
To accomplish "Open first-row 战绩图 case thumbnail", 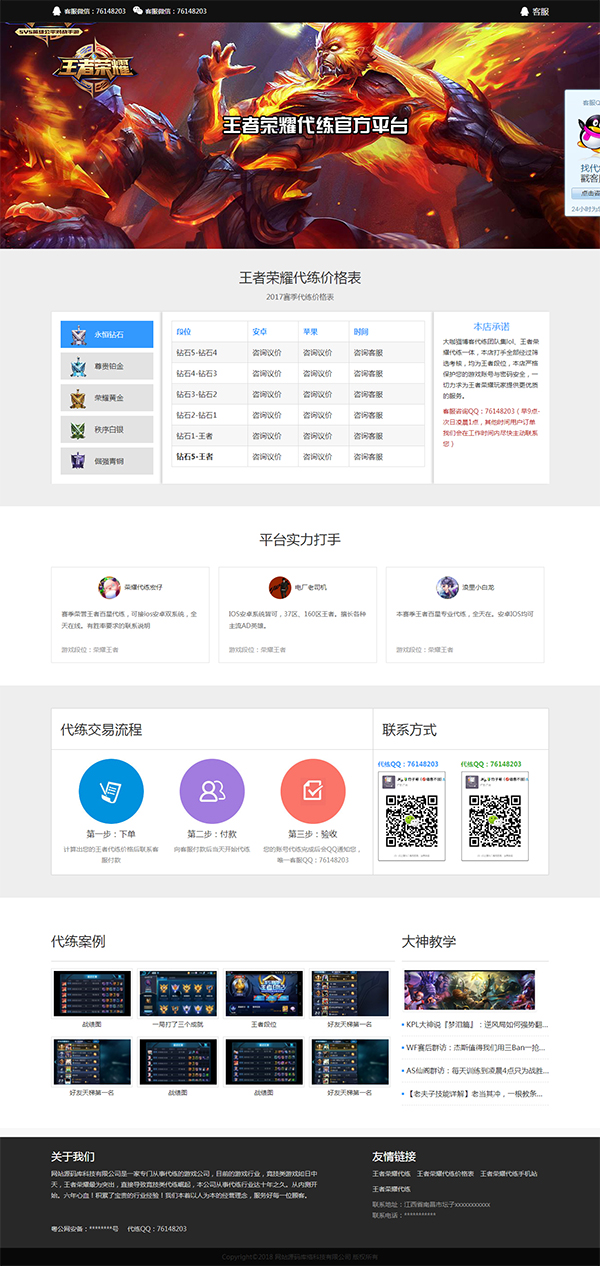I will coord(92,993).
